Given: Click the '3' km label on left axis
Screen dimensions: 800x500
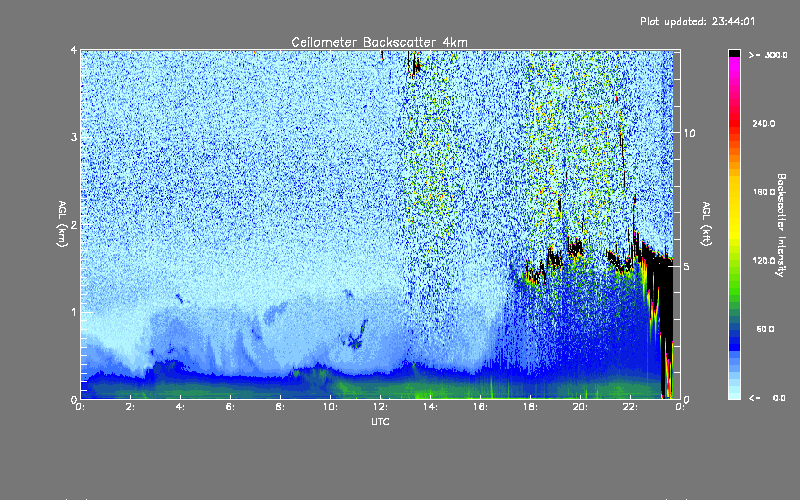Looking at the screenshot, I should pos(74,137).
